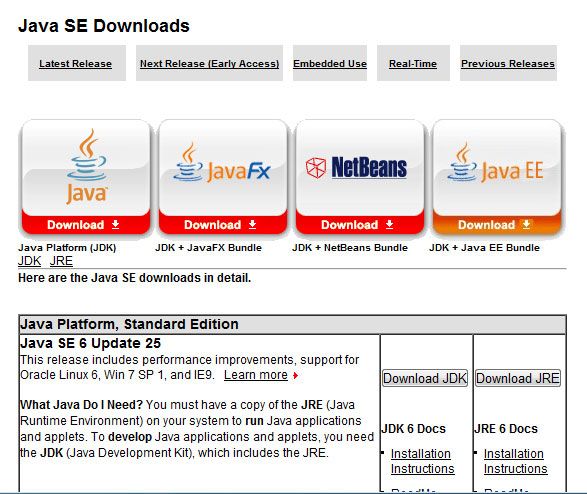The height and width of the screenshot is (494, 587).
Task: Click the Java SE Downloads heading
Action: 104,26
